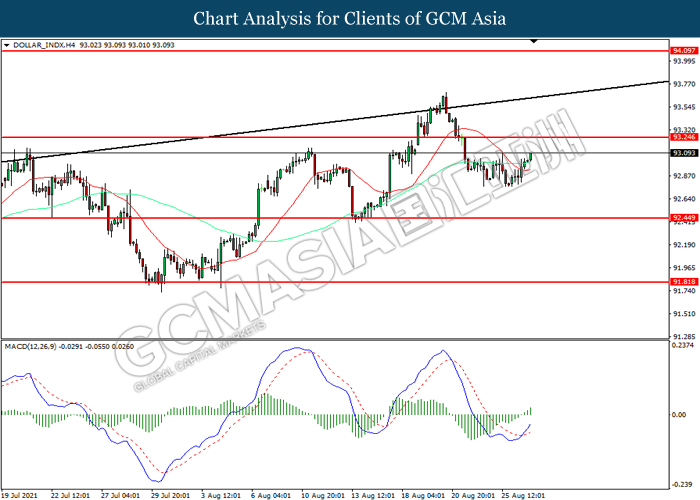Select the 91.818 support price label
Viewport: 700px width, 500px height.
click(x=683, y=282)
